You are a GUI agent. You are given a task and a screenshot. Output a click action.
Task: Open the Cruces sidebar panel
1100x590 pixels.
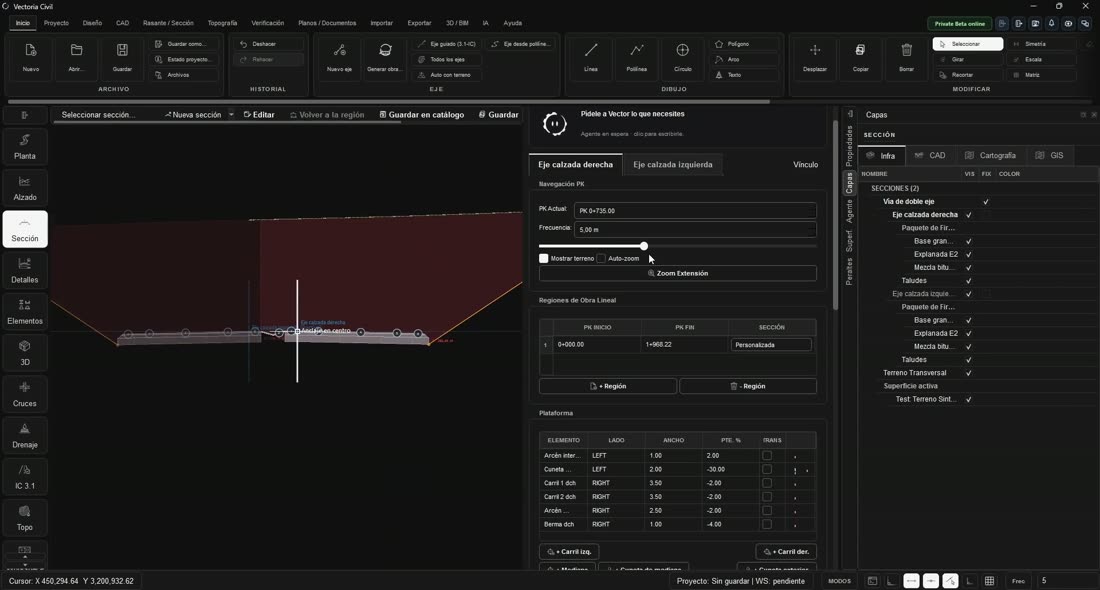[25, 394]
